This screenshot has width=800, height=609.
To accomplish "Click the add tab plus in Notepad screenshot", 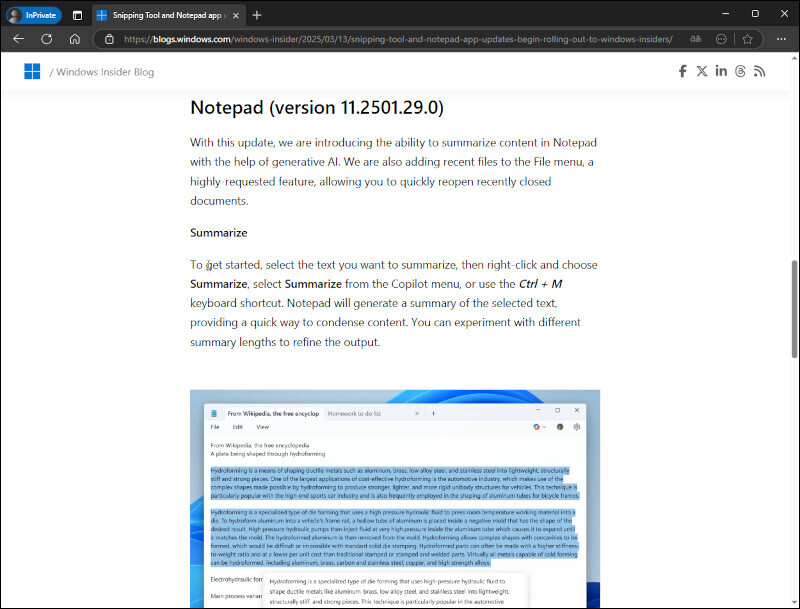I will coord(433,413).
